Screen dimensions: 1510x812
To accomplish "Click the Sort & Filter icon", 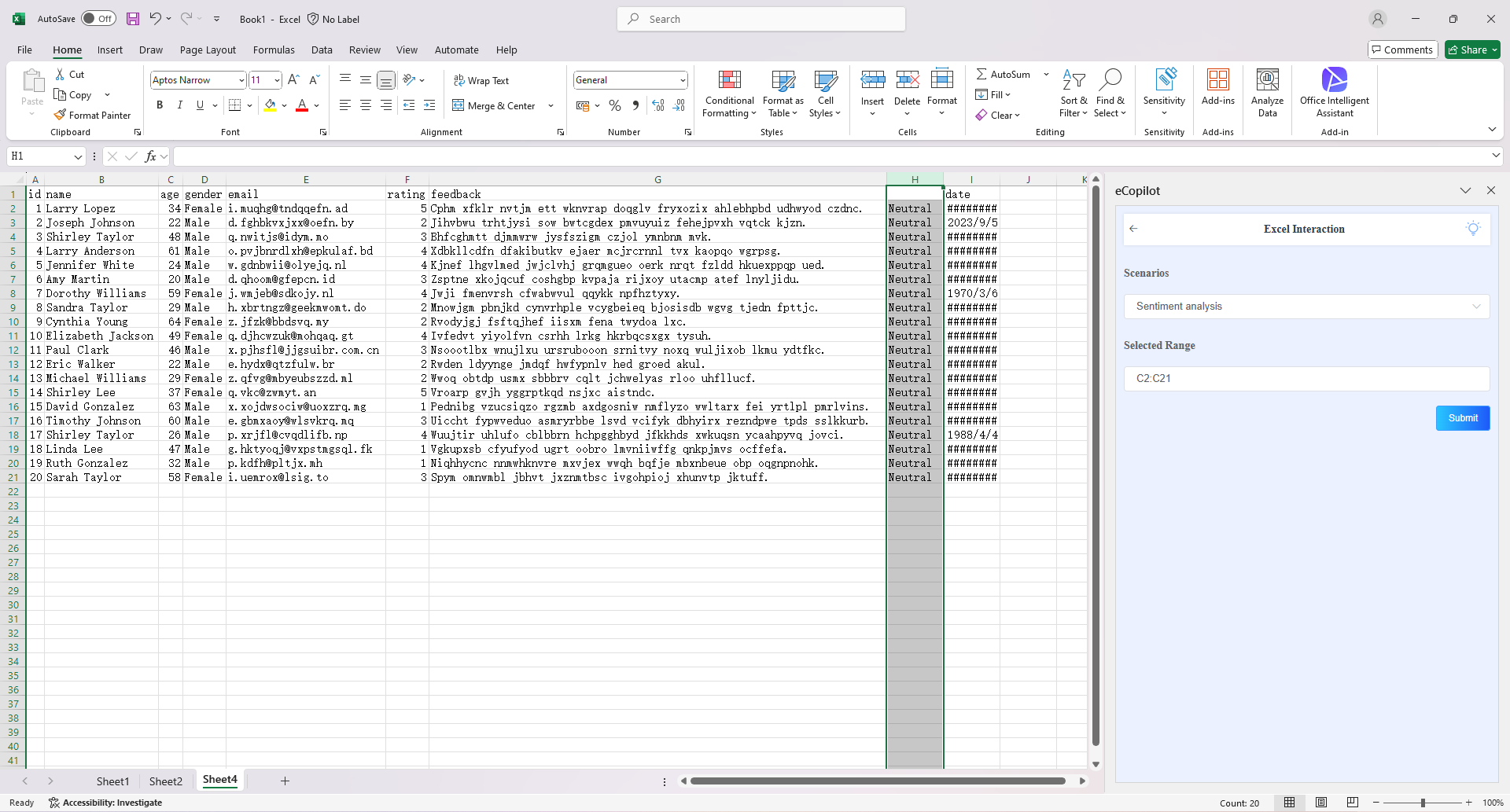I will click(x=1074, y=93).
